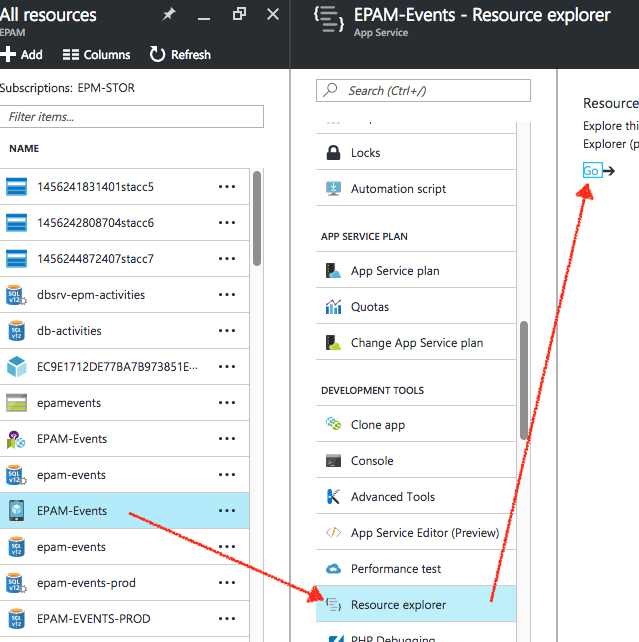
Task: Select storage account icon for 1456241831401stacc5
Action: click(16, 187)
